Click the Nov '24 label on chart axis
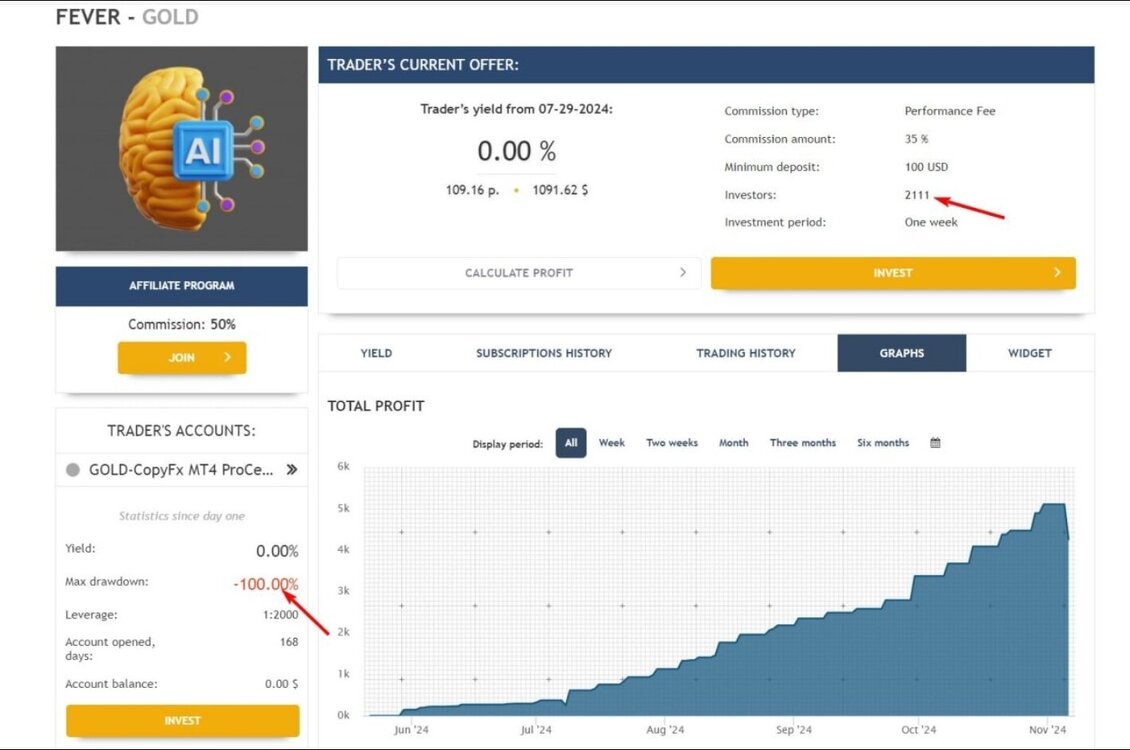The height and width of the screenshot is (750, 1130). pyautogui.click(x=1047, y=730)
